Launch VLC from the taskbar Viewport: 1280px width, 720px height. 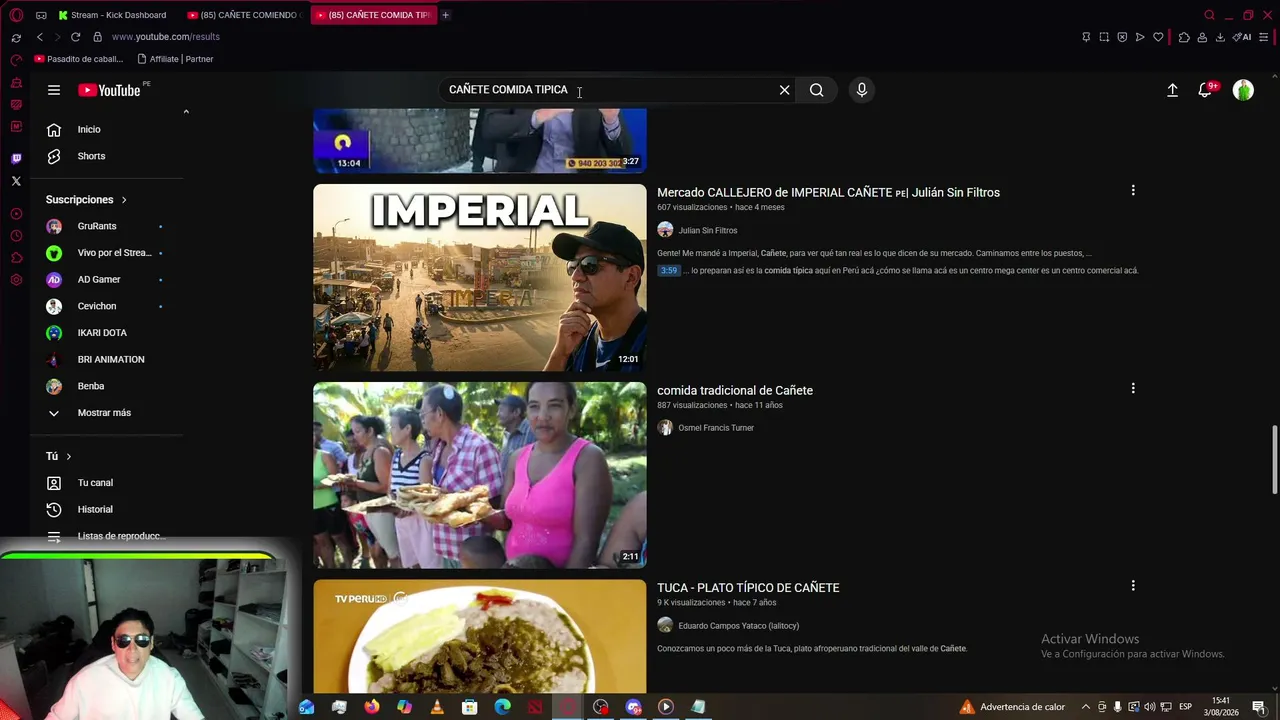point(437,707)
